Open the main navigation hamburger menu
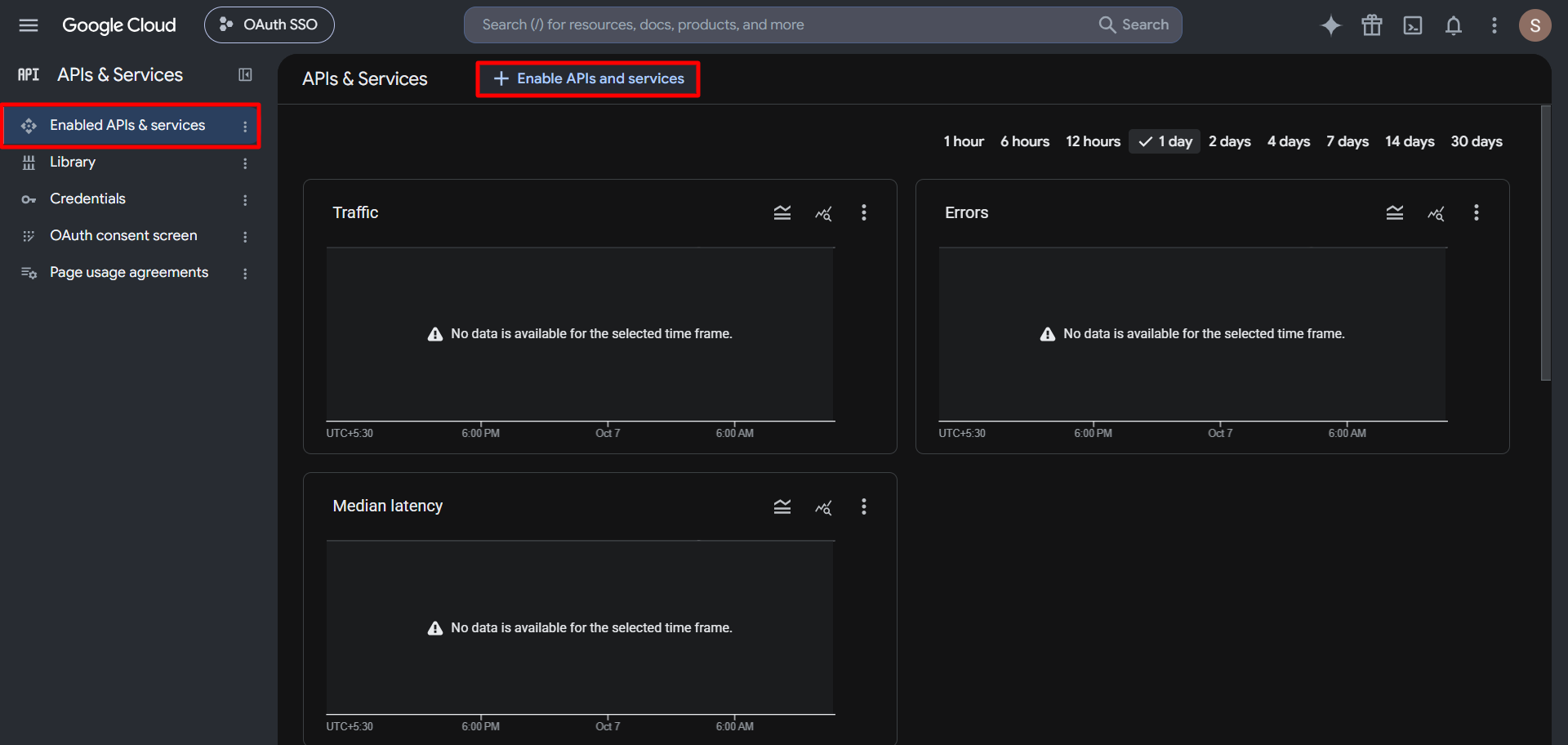The height and width of the screenshot is (745, 1568). pos(29,25)
